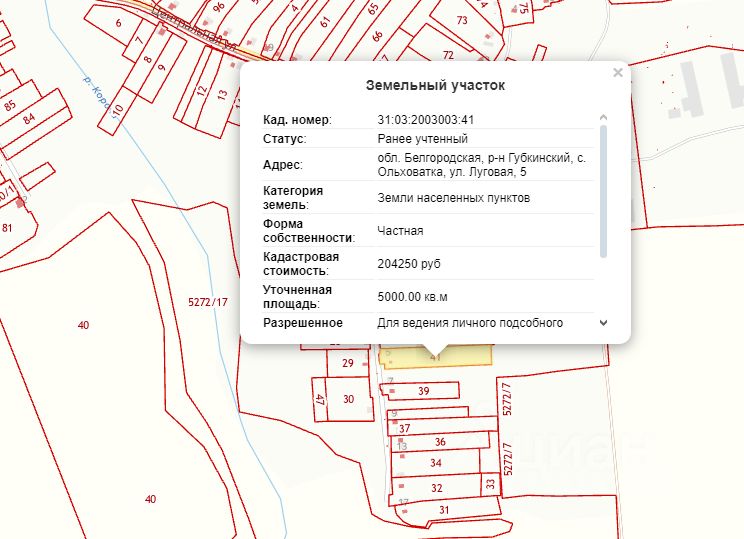Image resolution: width=744 pixels, height=539 pixels.
Task: Select parcel 39 on the map
Action: coord(423,390)
